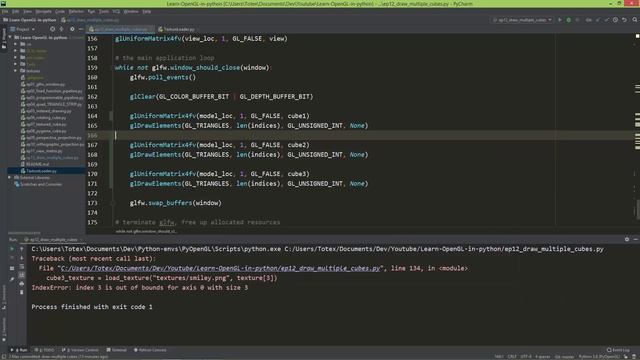Open the Window menu
Image resolution: width=640 pixels, height=360 pixels.
[131, 11]
